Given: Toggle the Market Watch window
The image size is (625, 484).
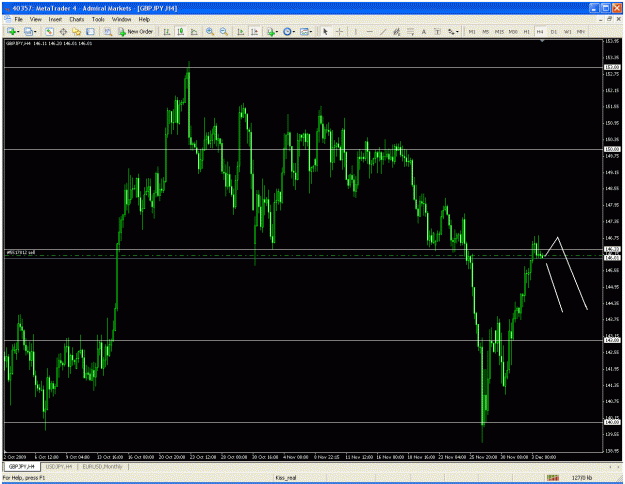Looking at the screenshot, I should tap(49, 31).
